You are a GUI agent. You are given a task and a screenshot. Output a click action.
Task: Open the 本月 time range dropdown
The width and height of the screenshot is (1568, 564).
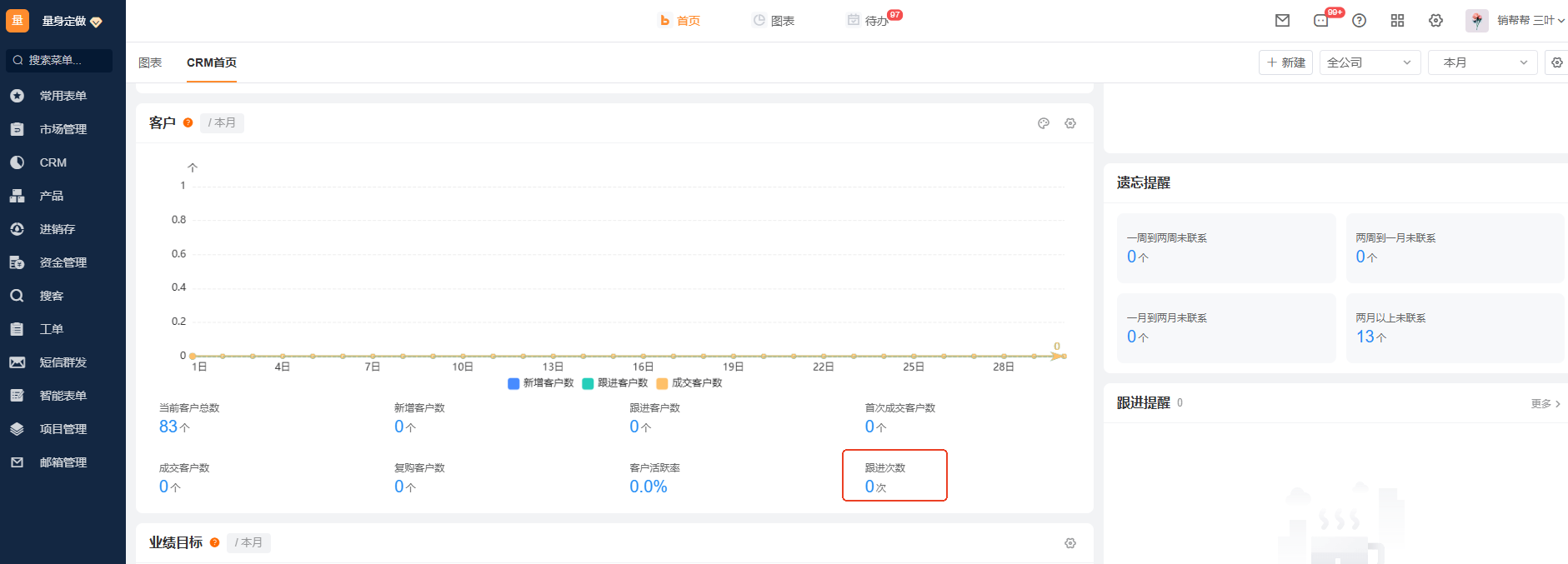(1482, 62)
